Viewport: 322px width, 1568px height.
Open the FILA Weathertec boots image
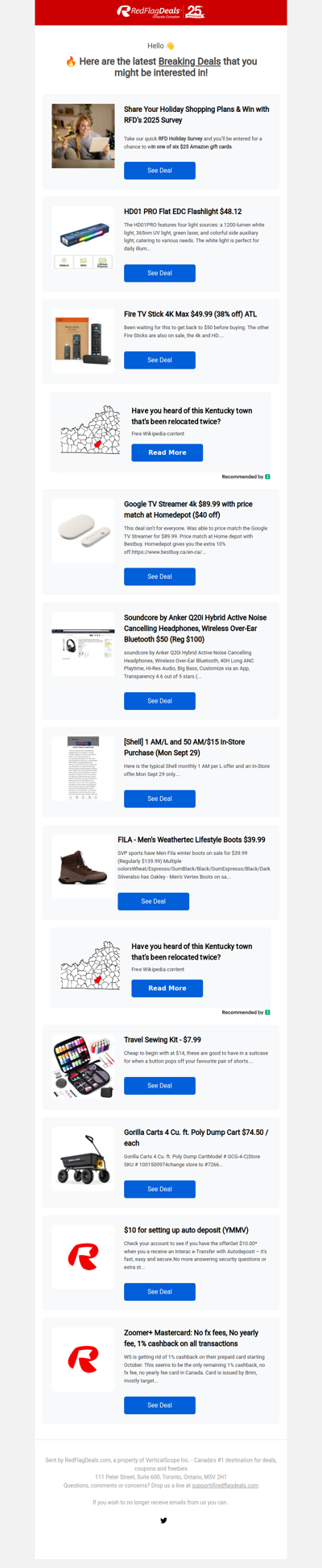click(83, 866)
